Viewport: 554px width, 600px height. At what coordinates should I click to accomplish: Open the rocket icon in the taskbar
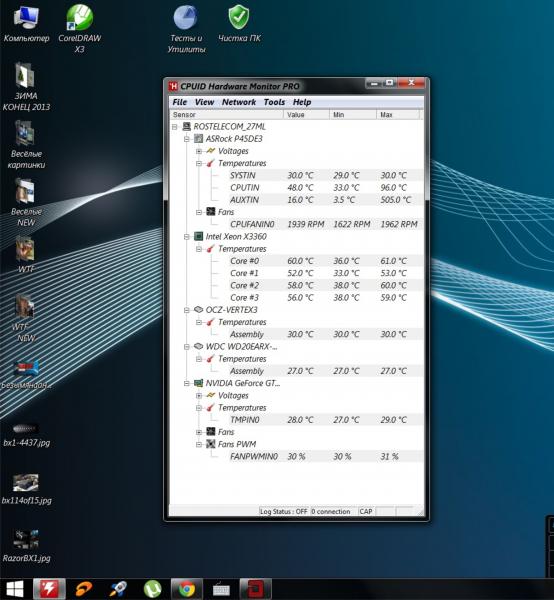[118, 589]
